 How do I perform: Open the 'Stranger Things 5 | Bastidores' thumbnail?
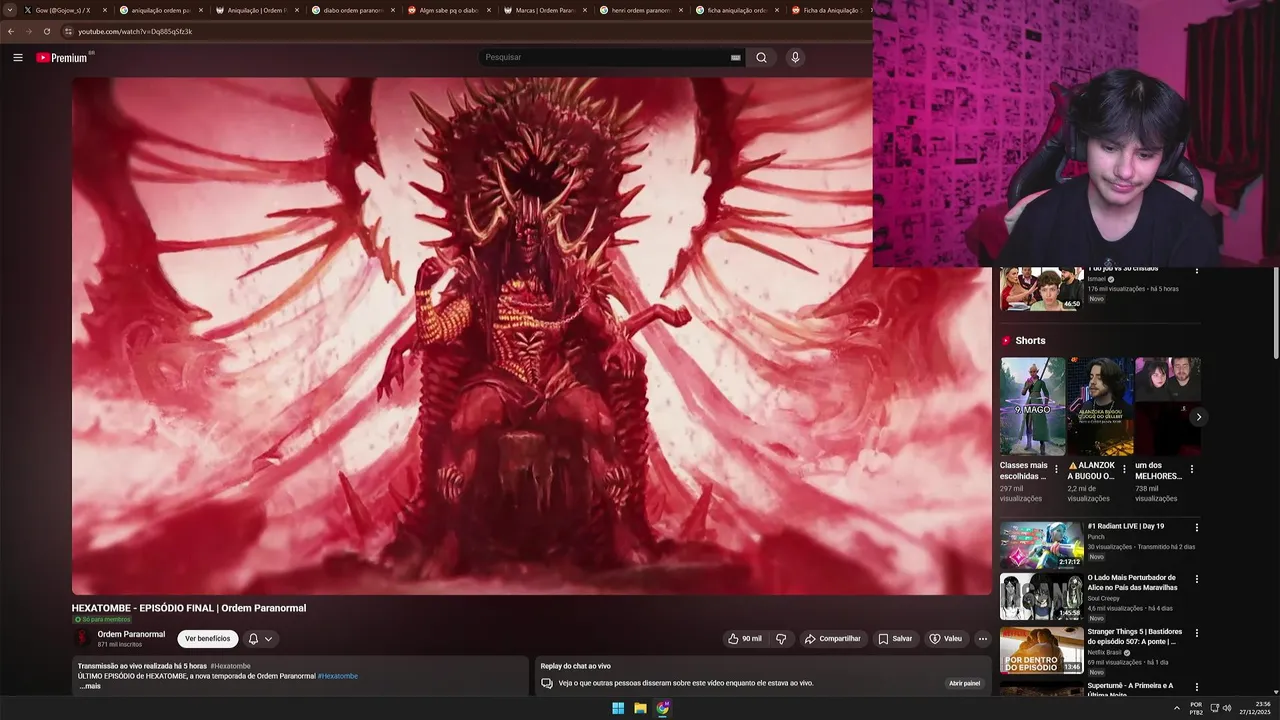[1041, 650]
